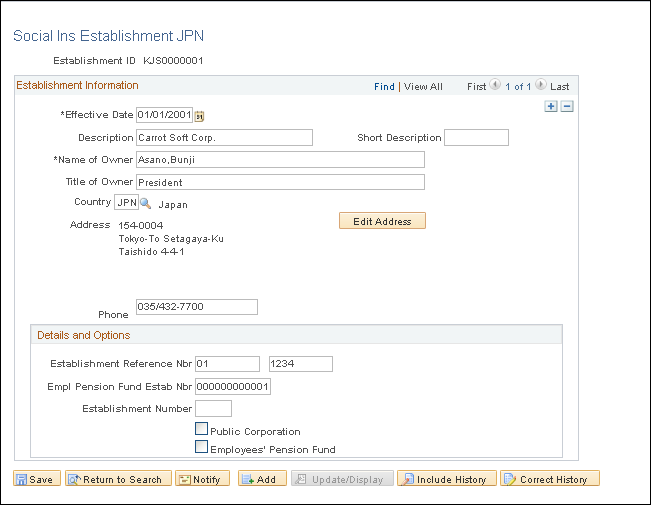Click the address line 'Taishido 4-4-1'

coord(151,252)
